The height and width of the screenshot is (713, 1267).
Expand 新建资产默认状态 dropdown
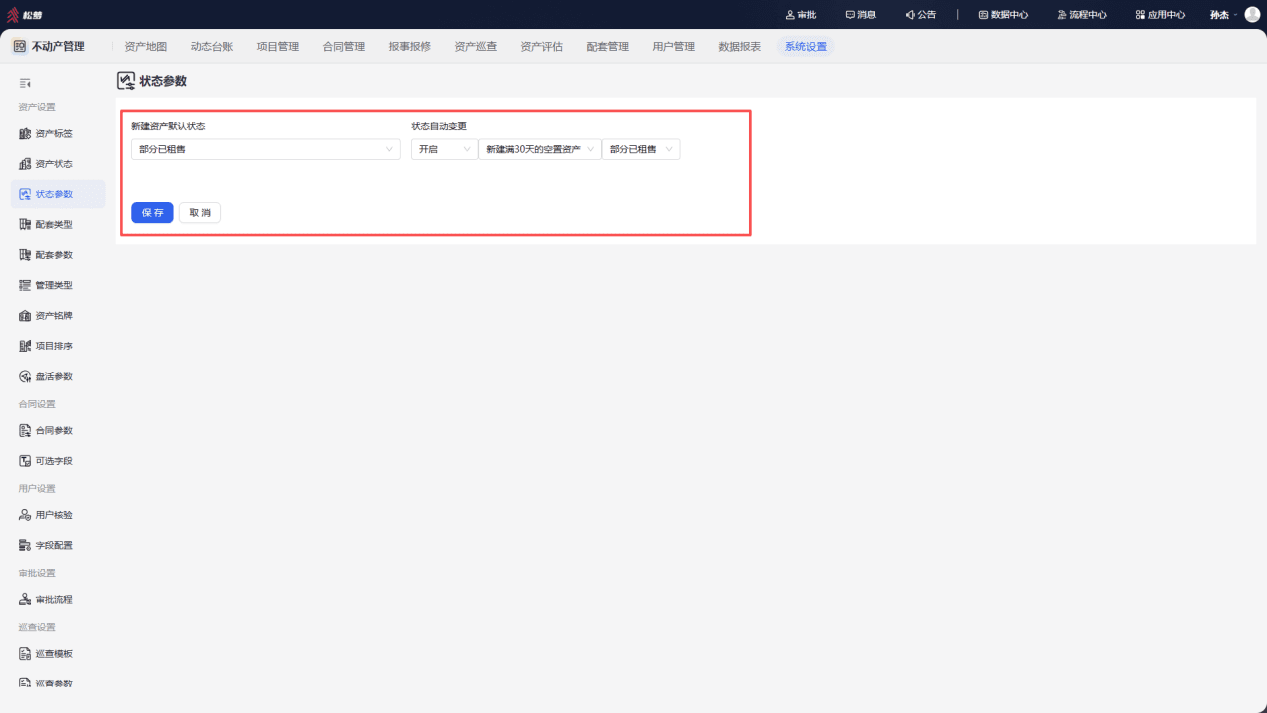[x=266, y=149]
